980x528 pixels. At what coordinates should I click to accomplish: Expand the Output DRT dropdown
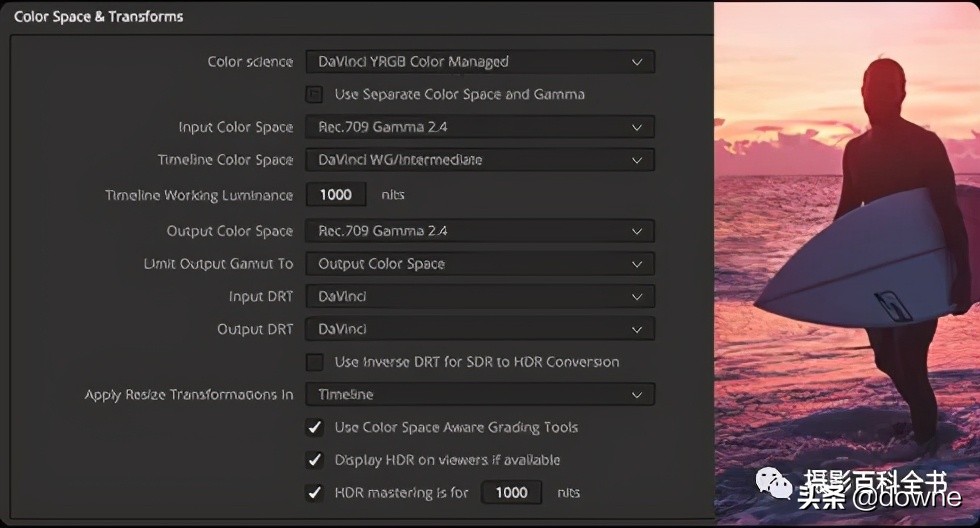(479, 329)
